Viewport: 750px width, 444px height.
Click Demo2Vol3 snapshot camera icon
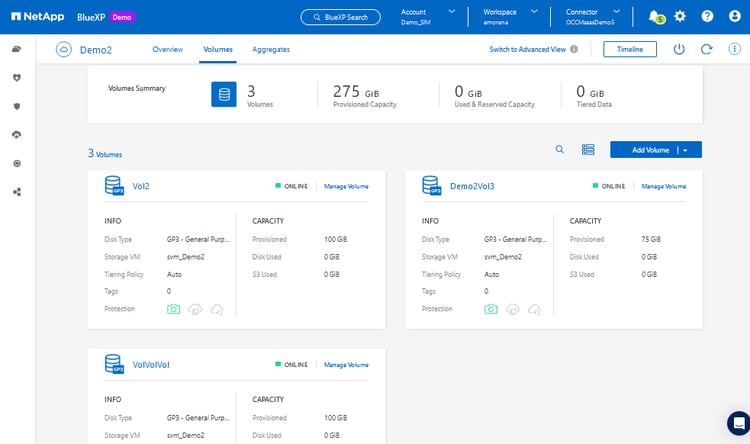[x=490, y=309]
